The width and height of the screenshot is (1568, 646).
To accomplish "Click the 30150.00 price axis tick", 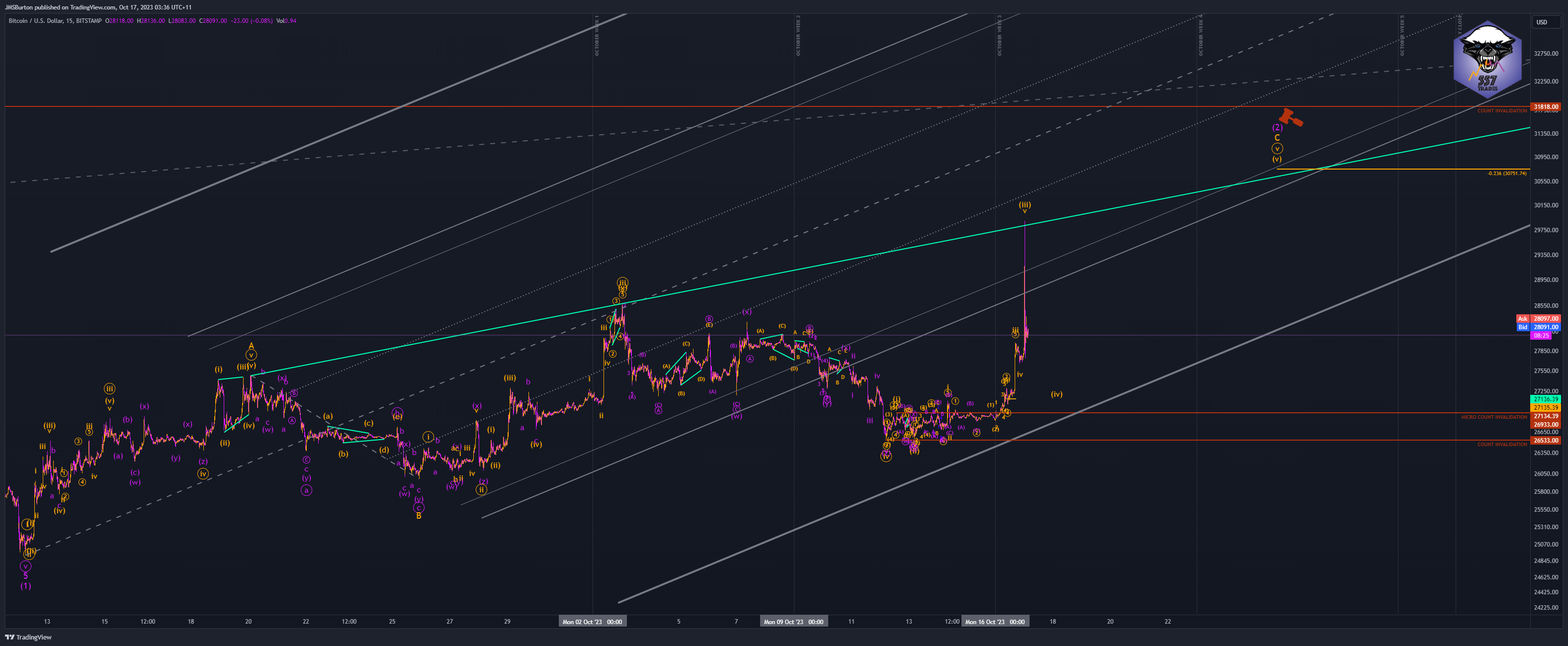I will [x=1546, y=205].
